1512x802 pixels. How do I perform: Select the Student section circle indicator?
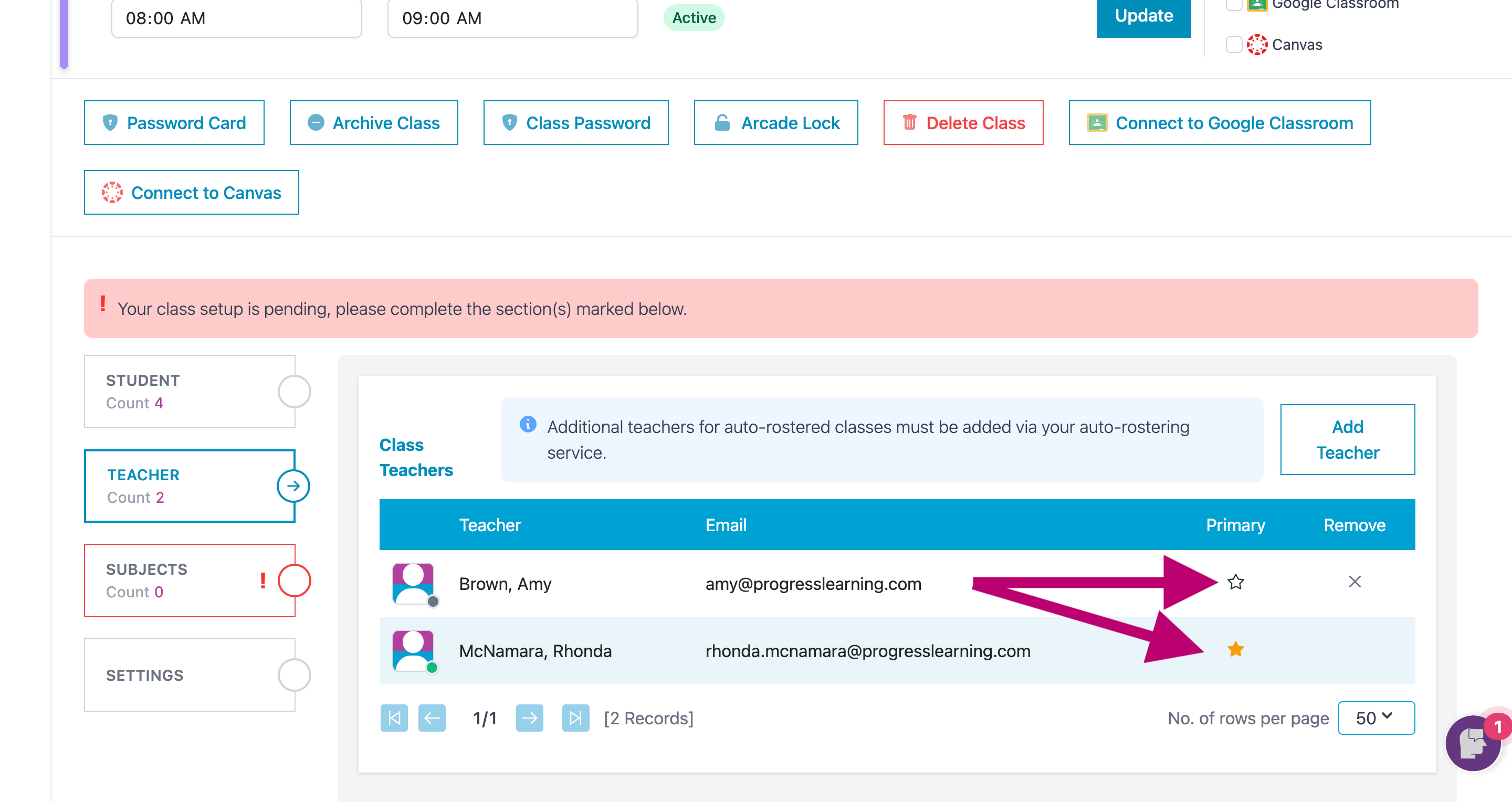[x=294, y=392]
